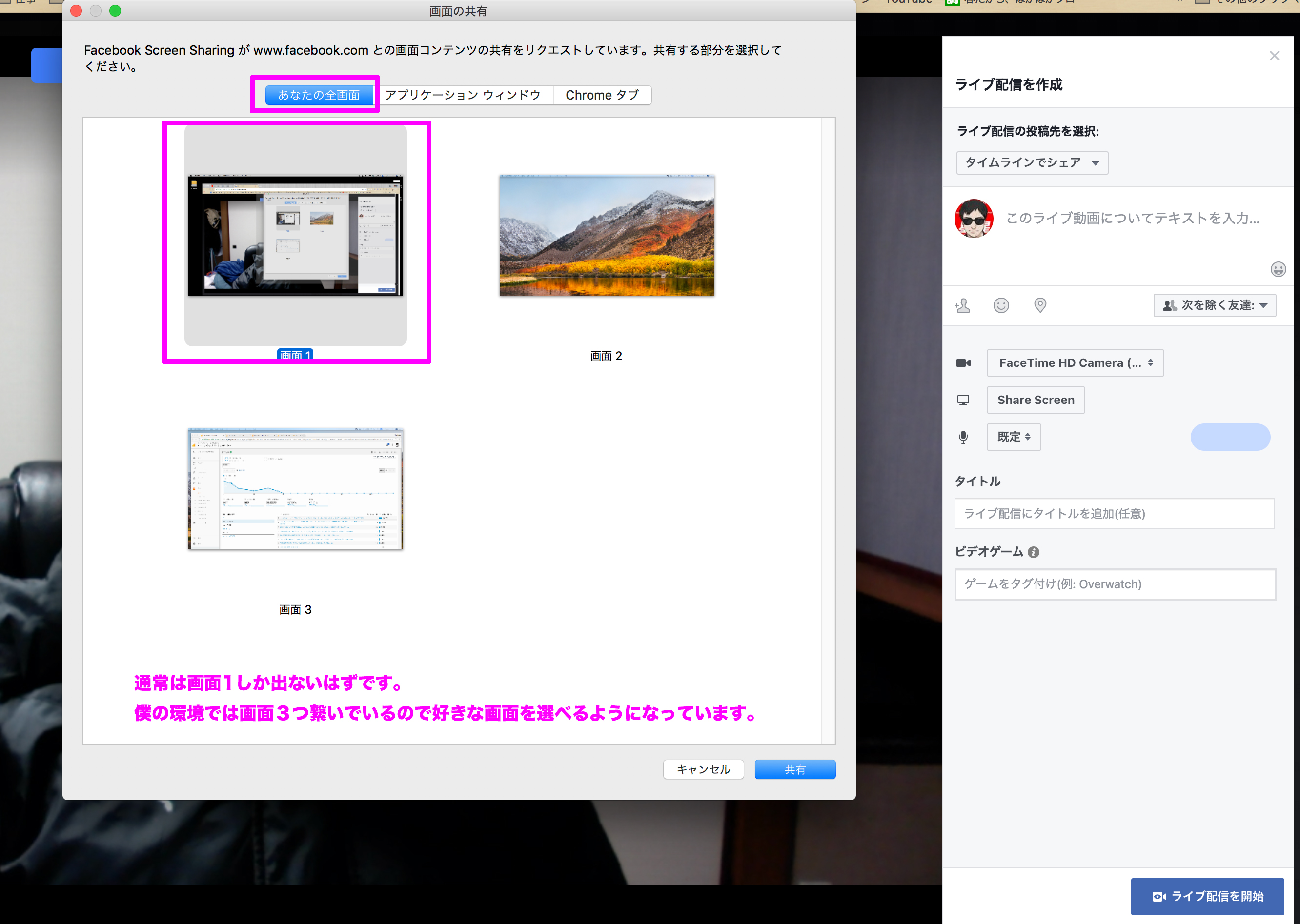Click the tag friends icon

coord(962,305)
